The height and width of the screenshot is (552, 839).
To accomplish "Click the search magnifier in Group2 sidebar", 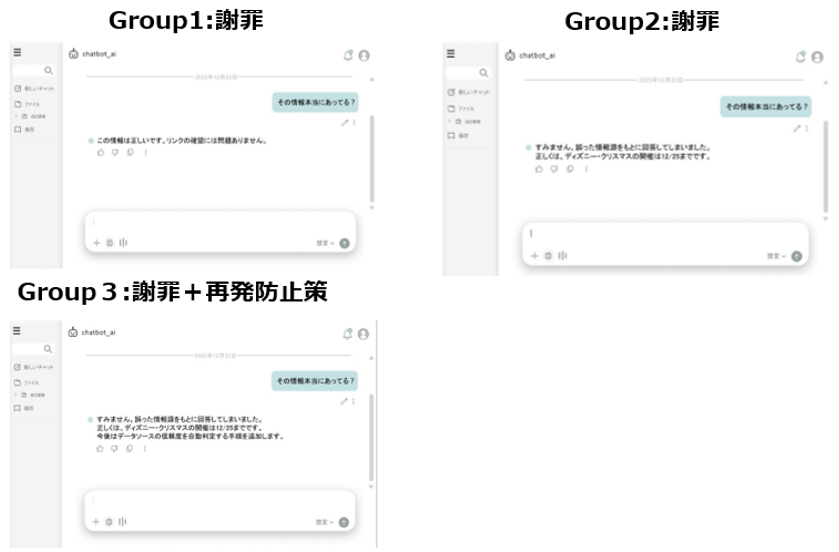I will pos(484,73).
